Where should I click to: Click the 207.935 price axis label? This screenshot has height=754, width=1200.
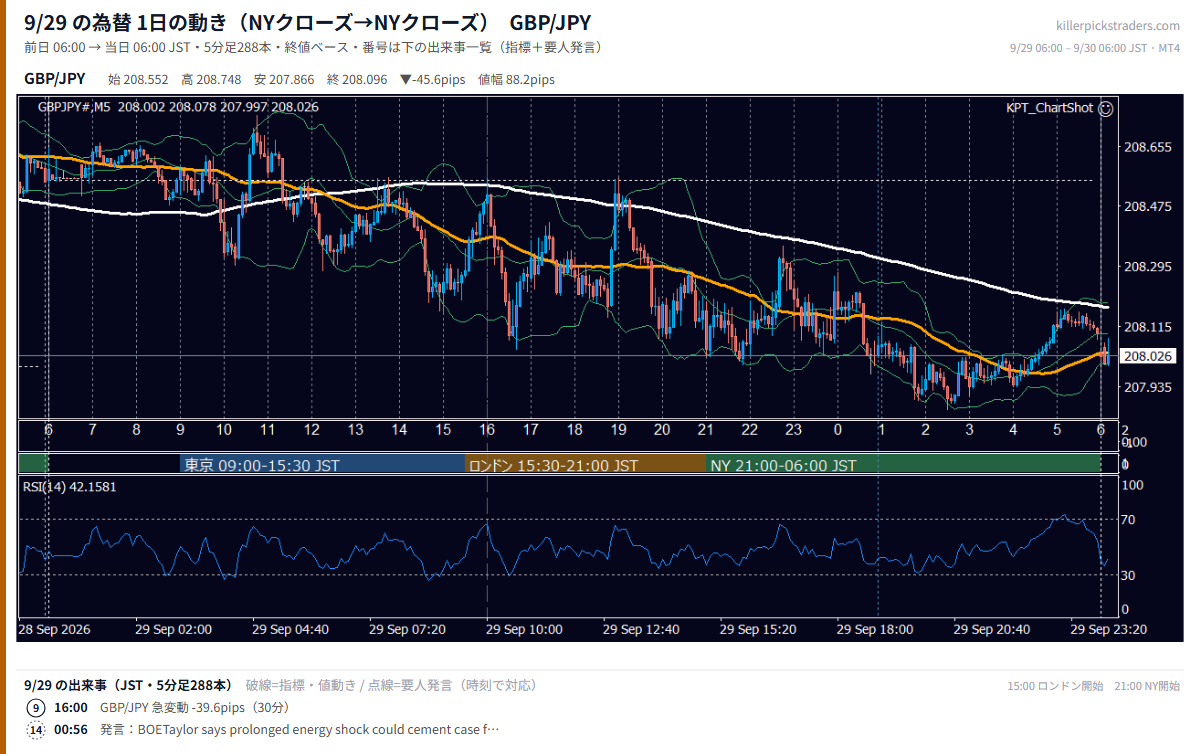click(x=1148, y=387)
